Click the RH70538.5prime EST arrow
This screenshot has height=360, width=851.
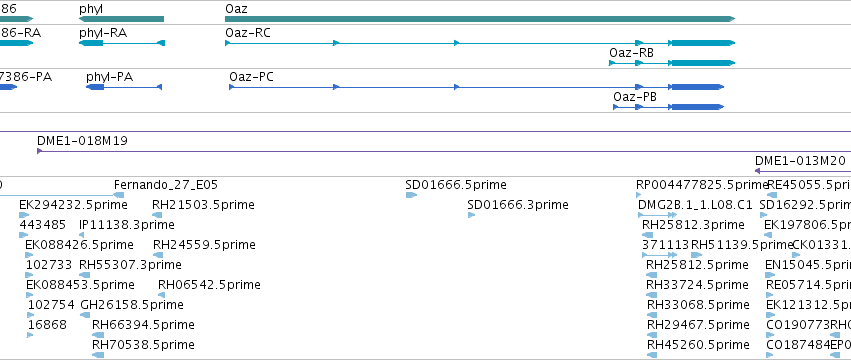click(98, 355)
